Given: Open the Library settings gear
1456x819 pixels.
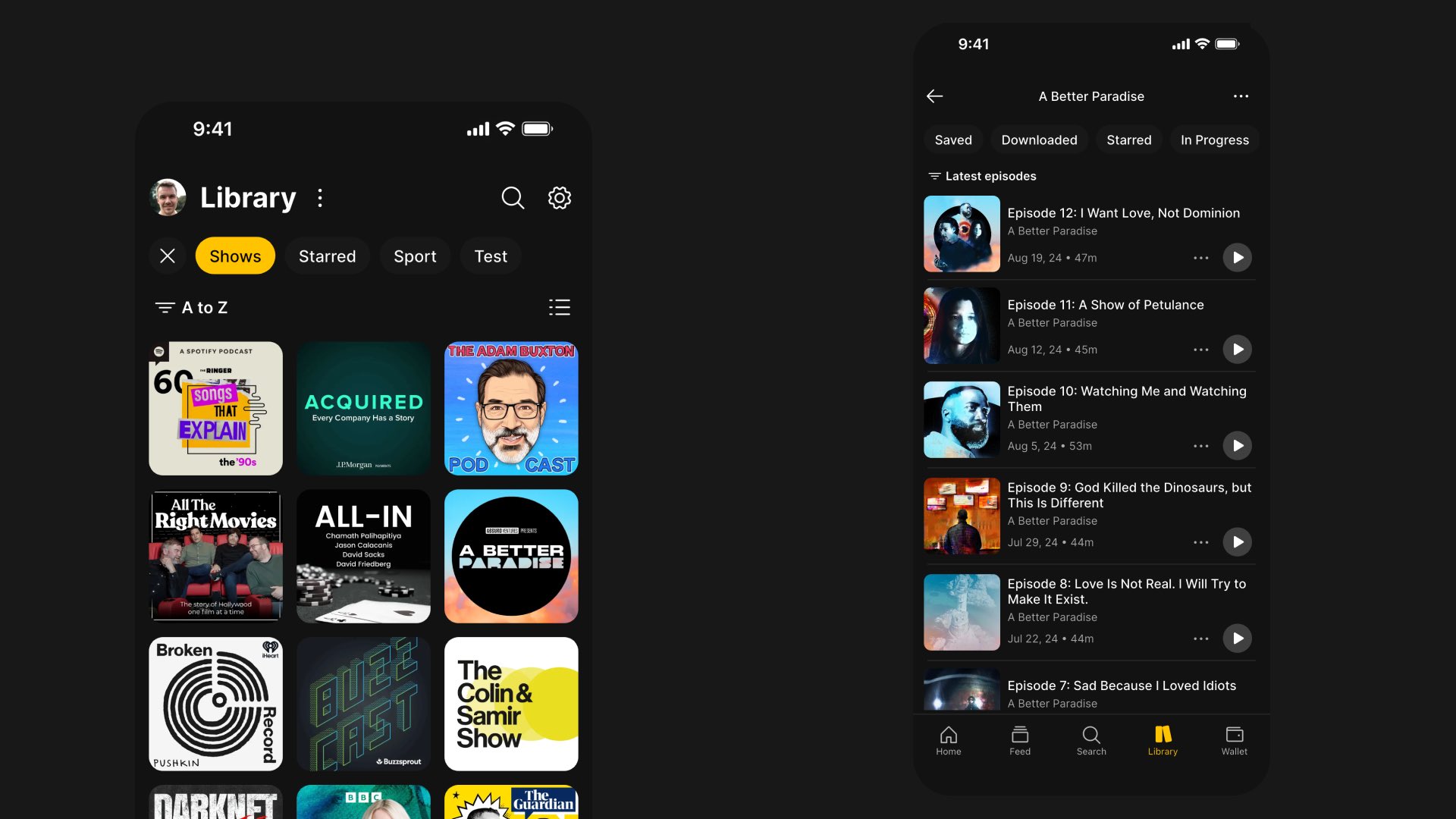Looking at the screenshot, I should 560,198.
